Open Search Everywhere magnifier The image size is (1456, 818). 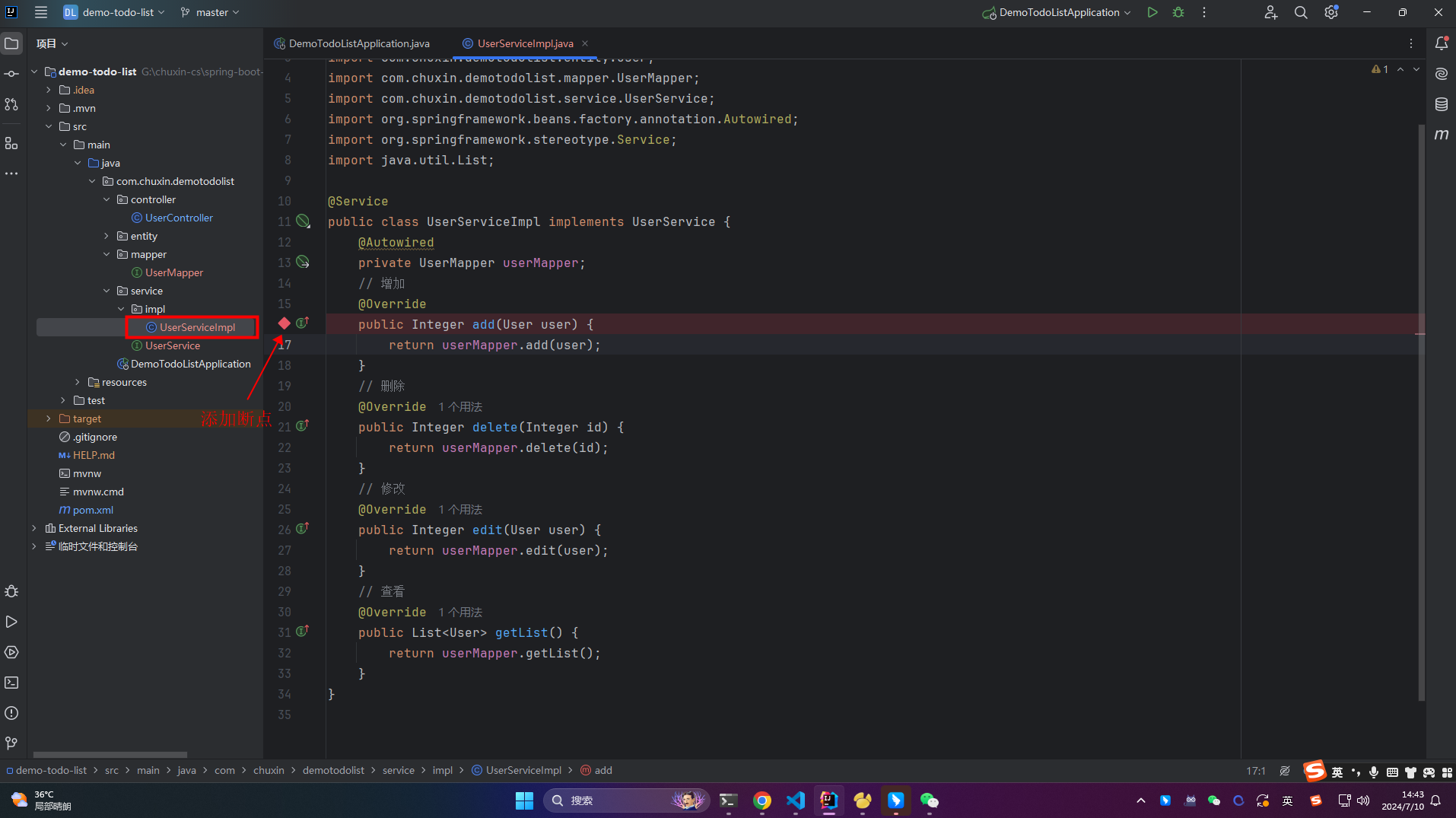pos(1301,12)
